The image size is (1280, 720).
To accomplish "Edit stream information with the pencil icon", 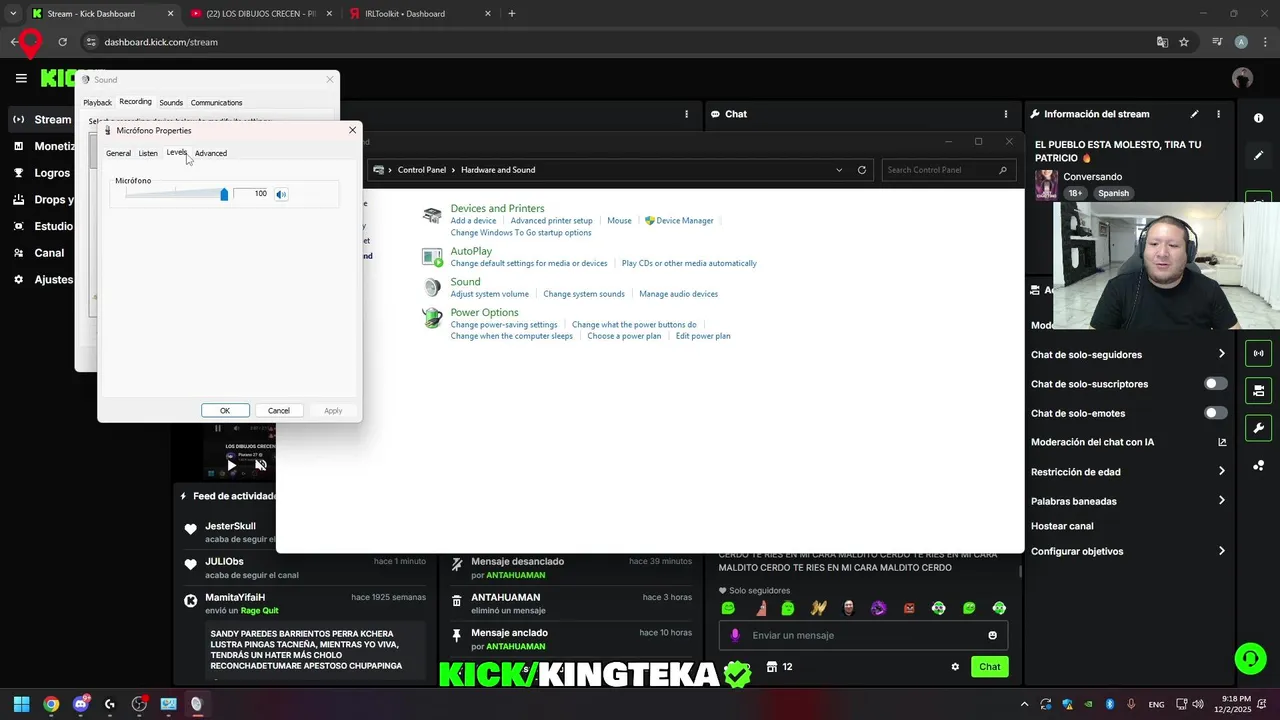I will (x=1194, y=114).
